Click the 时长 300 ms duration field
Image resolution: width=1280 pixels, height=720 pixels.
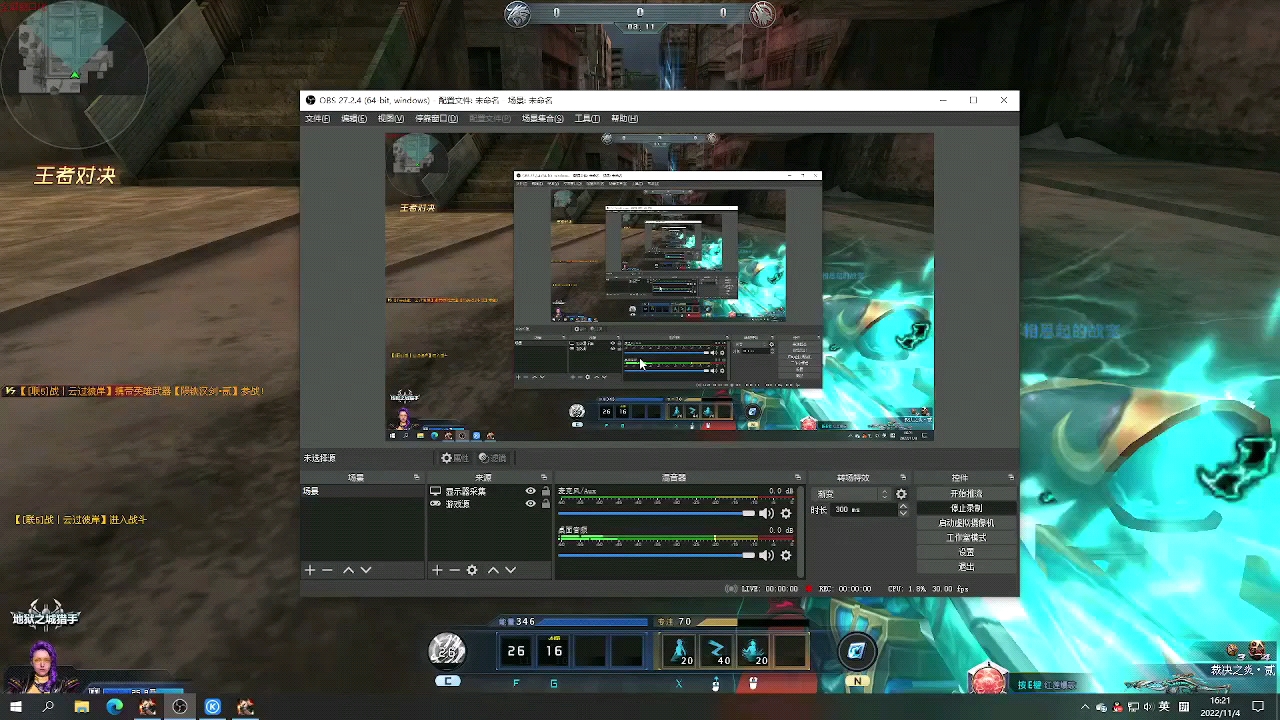pyautogui.click(x=865, y=509)
